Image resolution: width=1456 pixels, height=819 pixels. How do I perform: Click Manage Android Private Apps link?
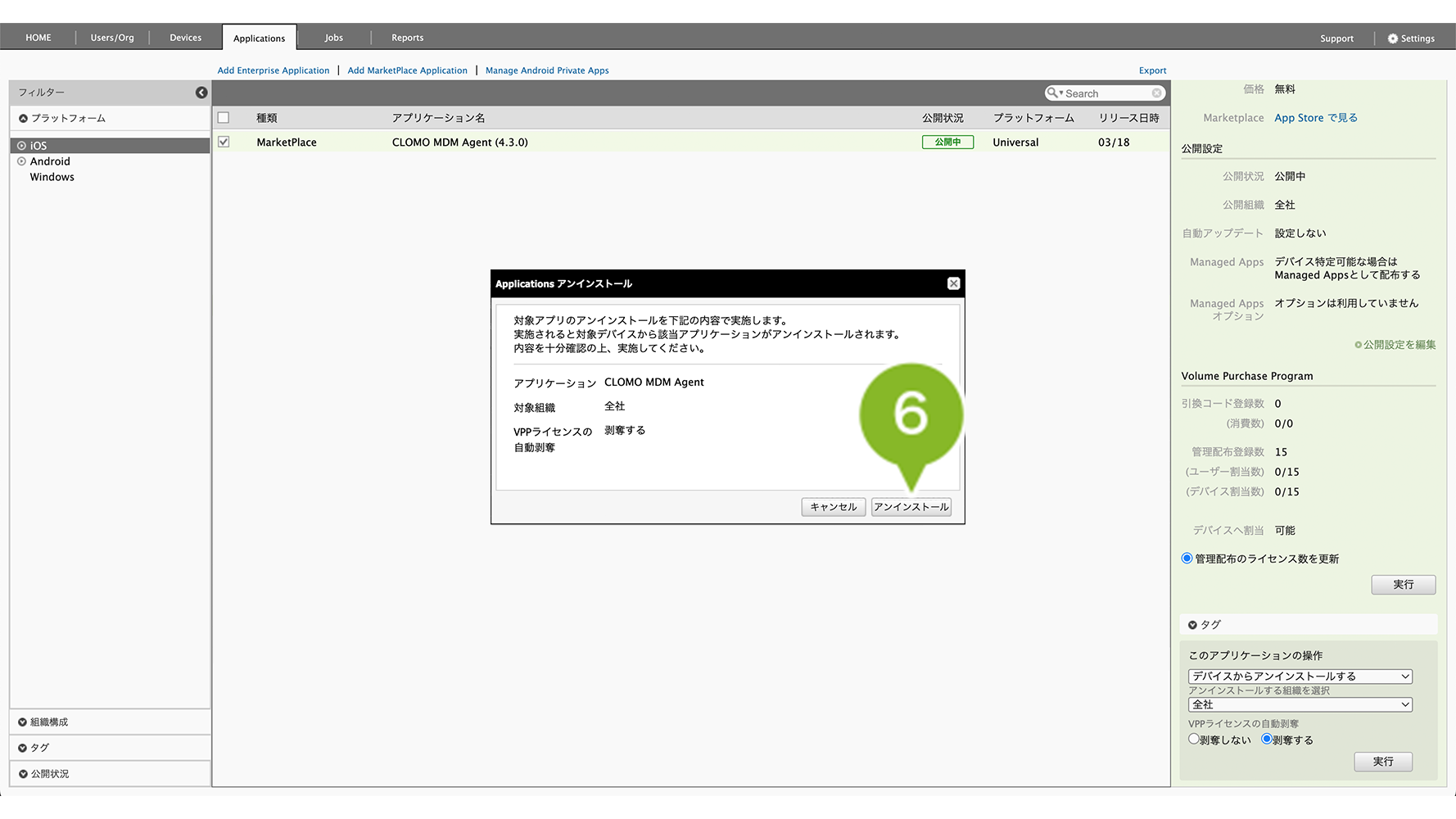(547, 70)
